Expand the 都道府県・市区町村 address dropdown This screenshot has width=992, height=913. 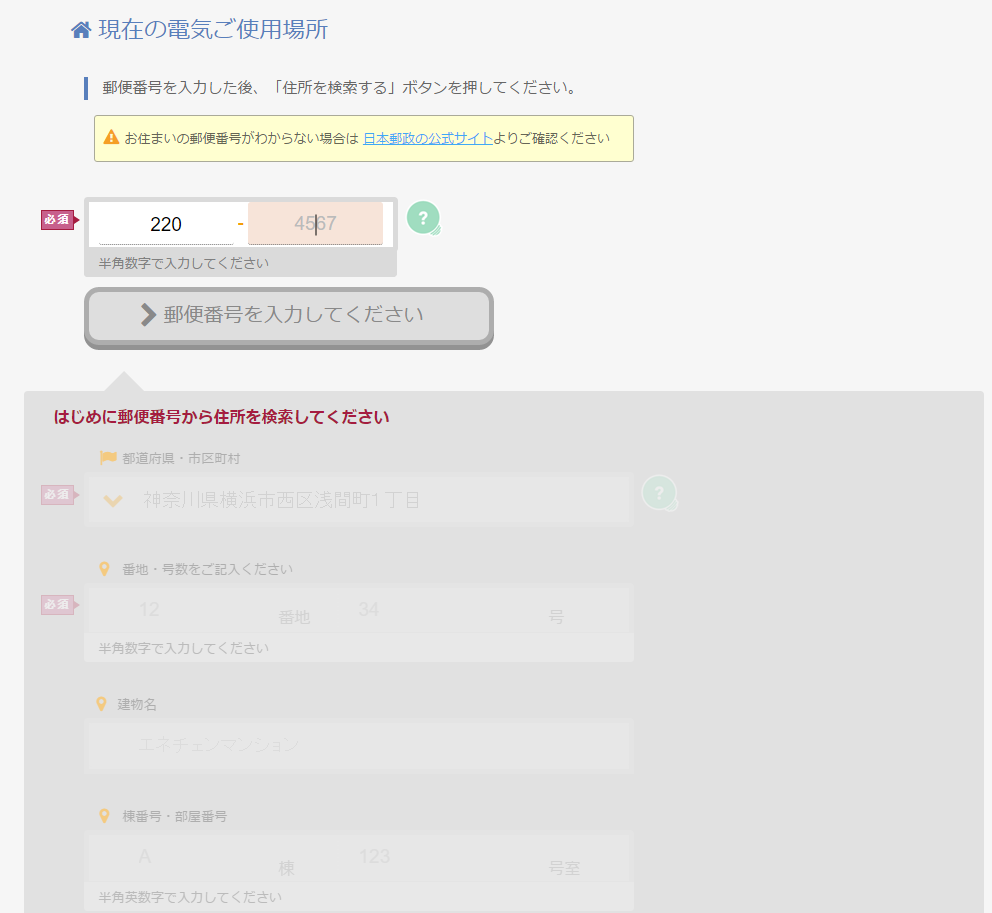[359, 500]
